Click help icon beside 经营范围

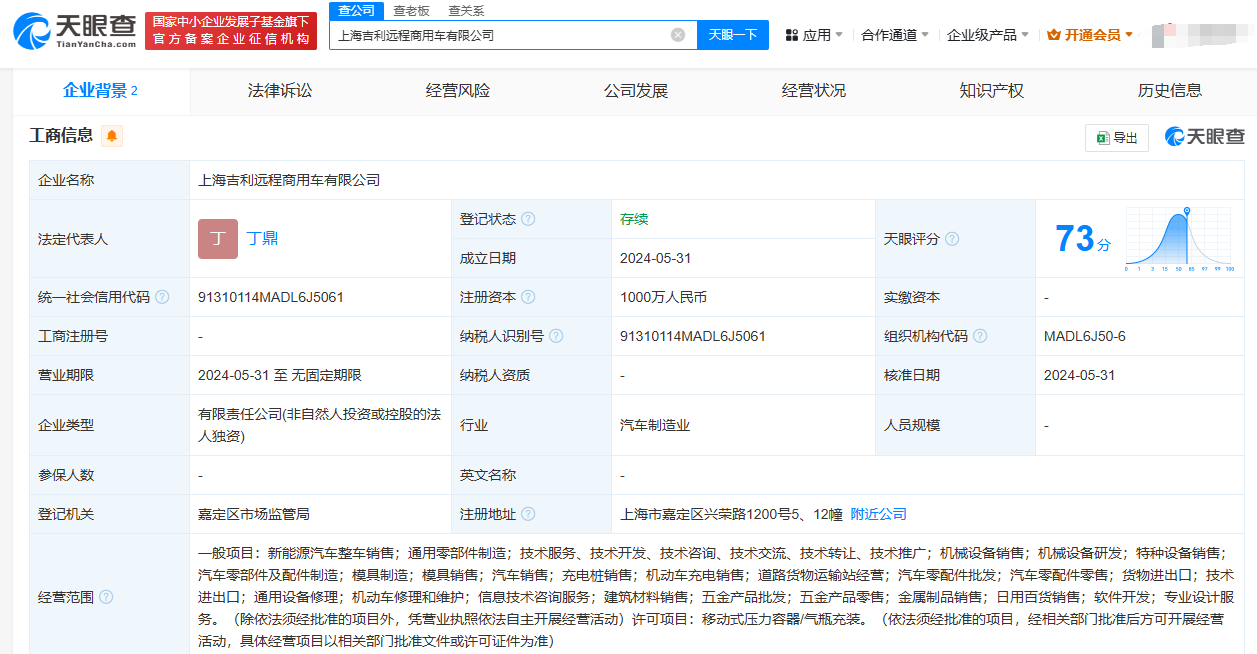106,597
